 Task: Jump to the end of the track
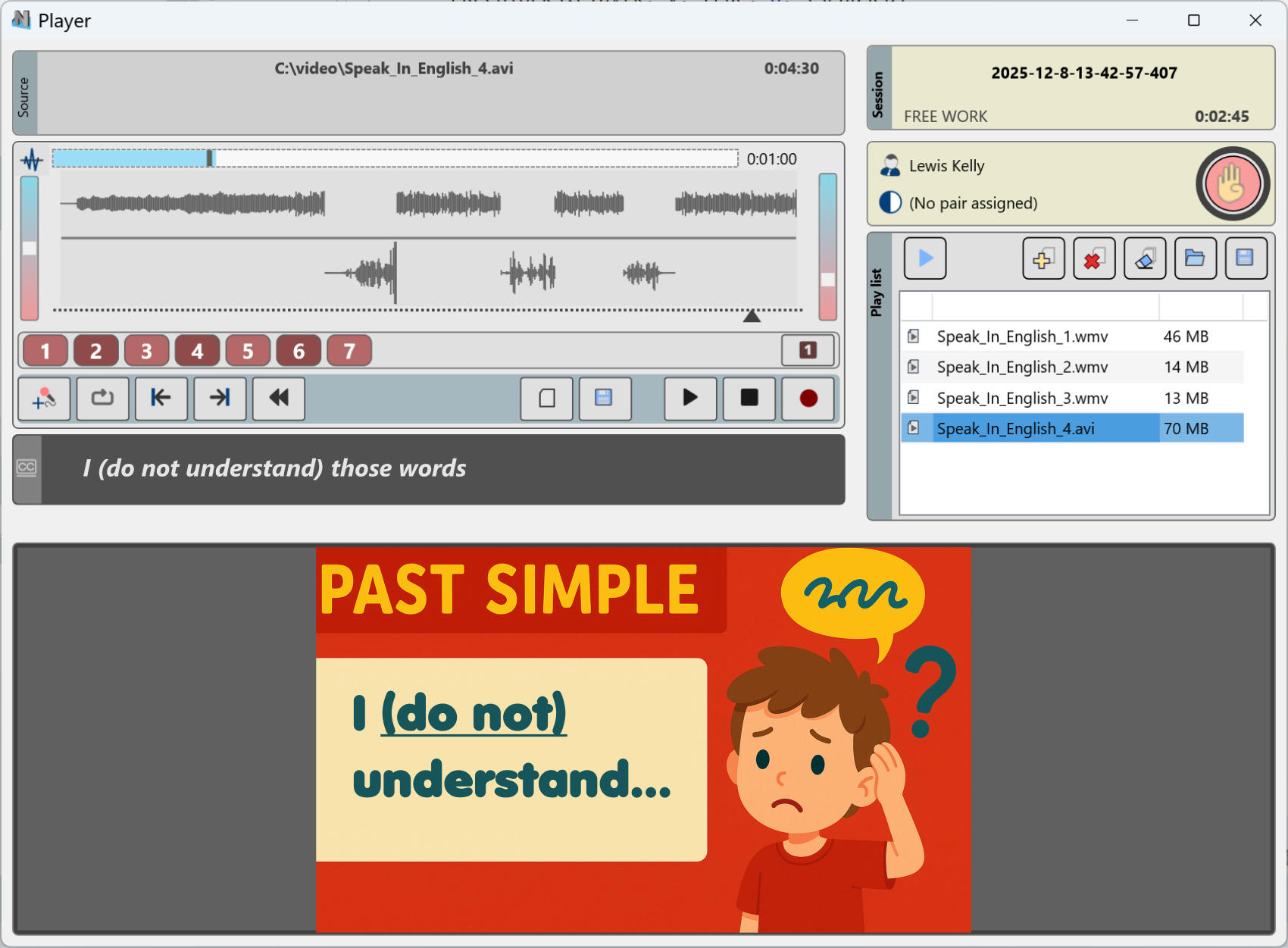click(219, 399)
